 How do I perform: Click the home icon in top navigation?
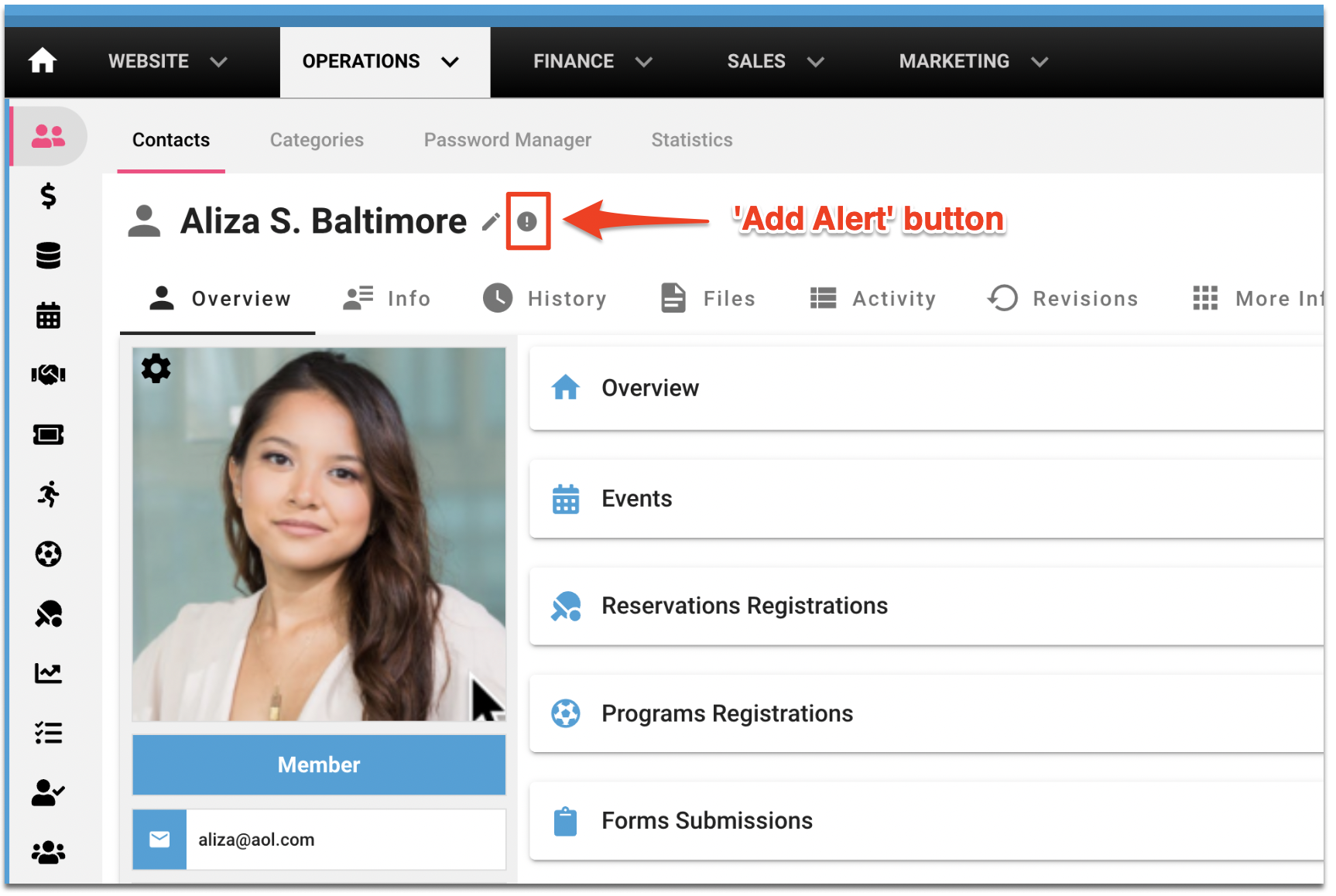pyautogui.click(x=43, y=61)
